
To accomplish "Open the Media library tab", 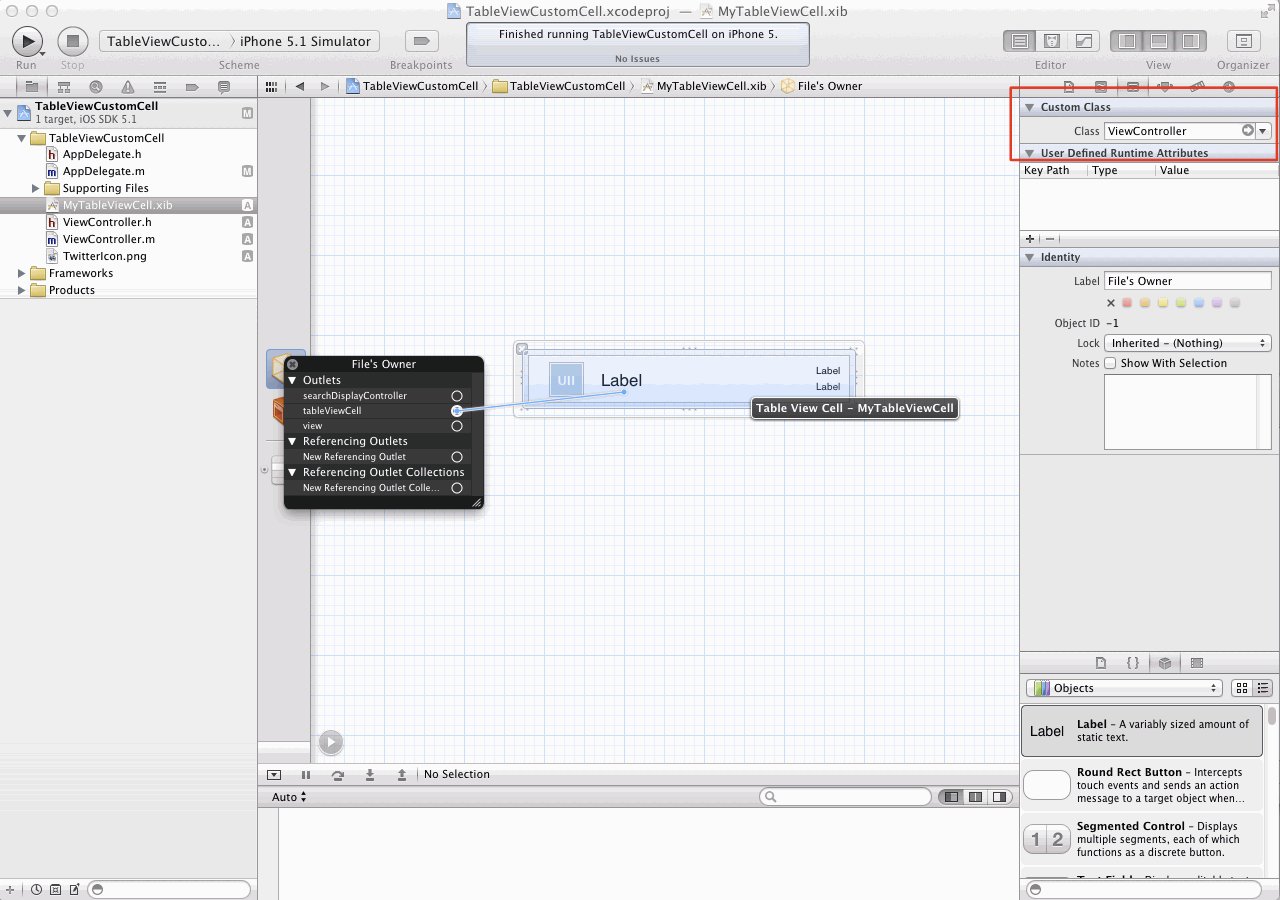I will 1197,663.
